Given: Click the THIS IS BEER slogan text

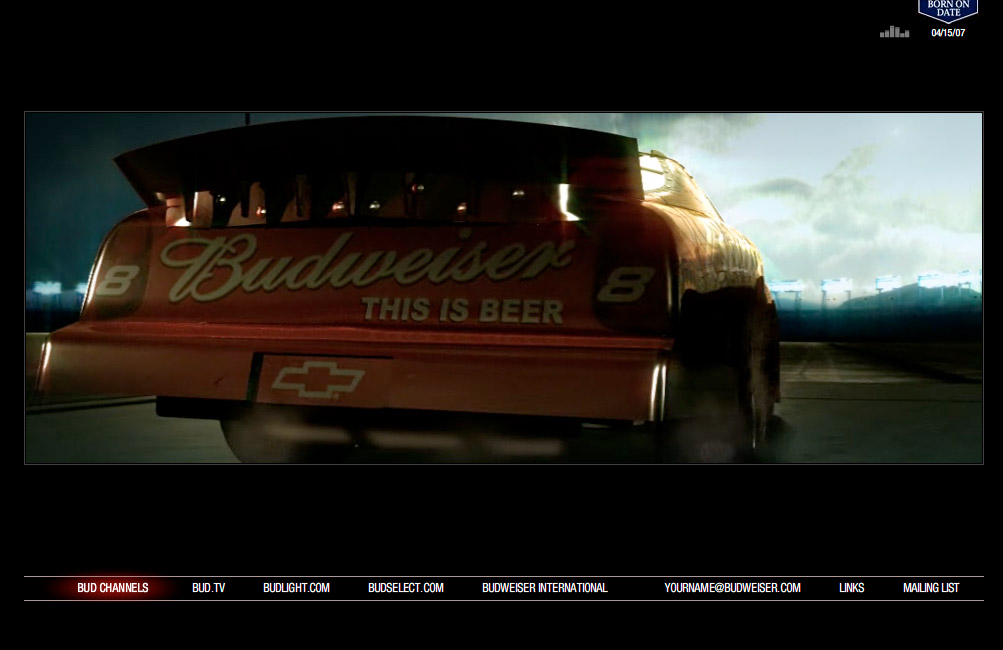Looking at the screenshot, I should pyautogui.click(x=462, y=310).
